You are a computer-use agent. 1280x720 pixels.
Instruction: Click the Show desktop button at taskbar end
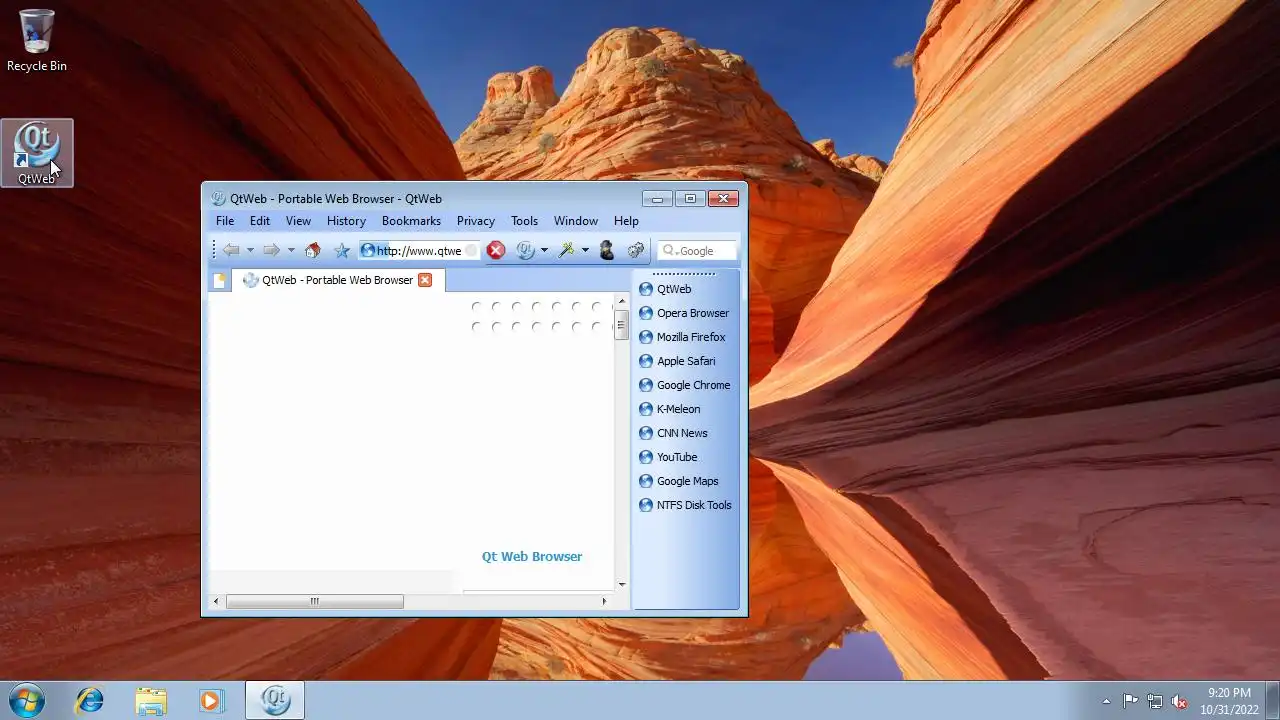(x=1273, y=700)
